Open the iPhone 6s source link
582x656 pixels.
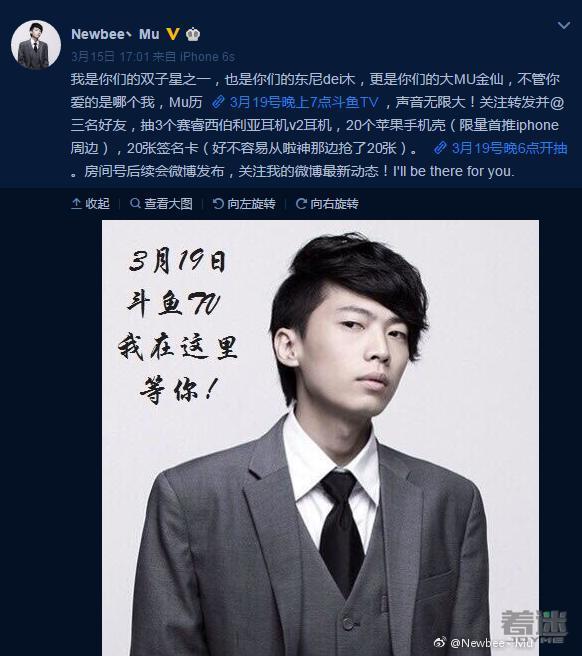207,56
